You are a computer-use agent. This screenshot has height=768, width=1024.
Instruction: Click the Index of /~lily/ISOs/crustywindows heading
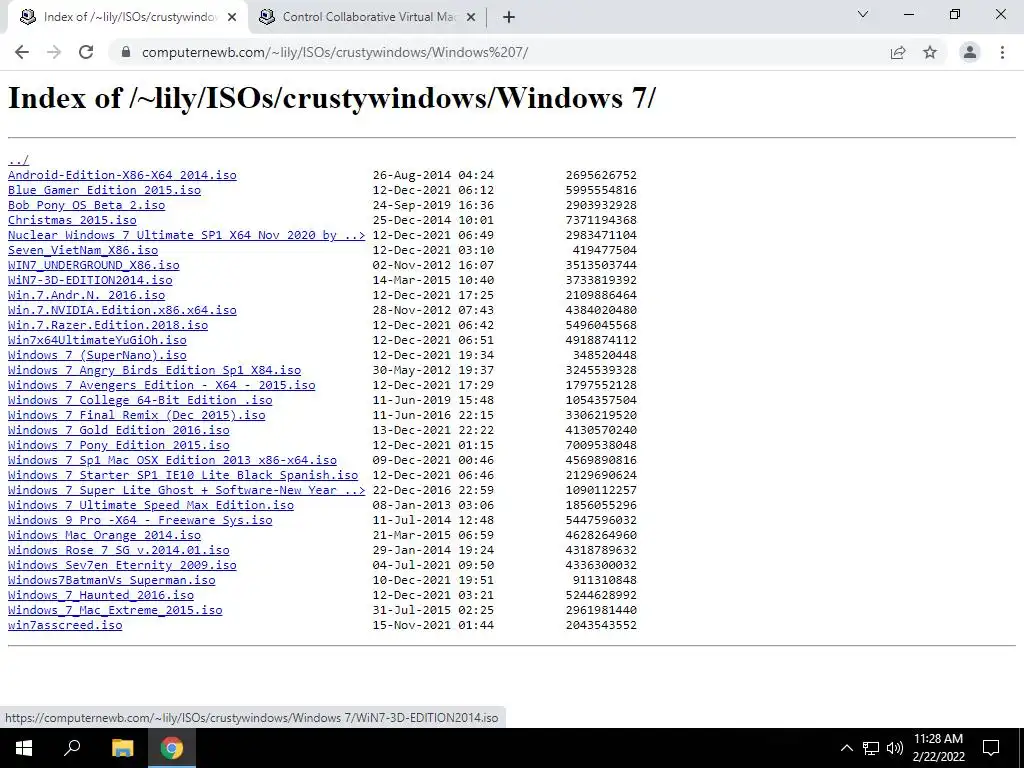(331, 99)
